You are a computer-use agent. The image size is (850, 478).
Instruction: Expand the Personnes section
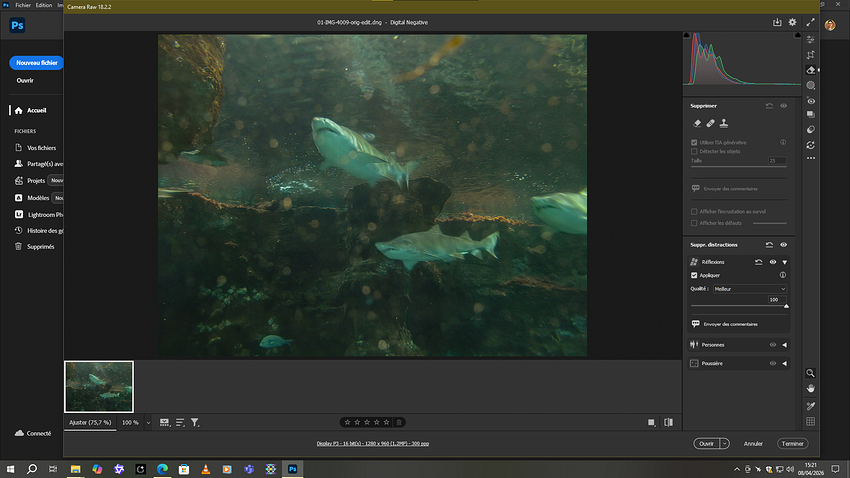pyautogui.click(x=785, y=345)
